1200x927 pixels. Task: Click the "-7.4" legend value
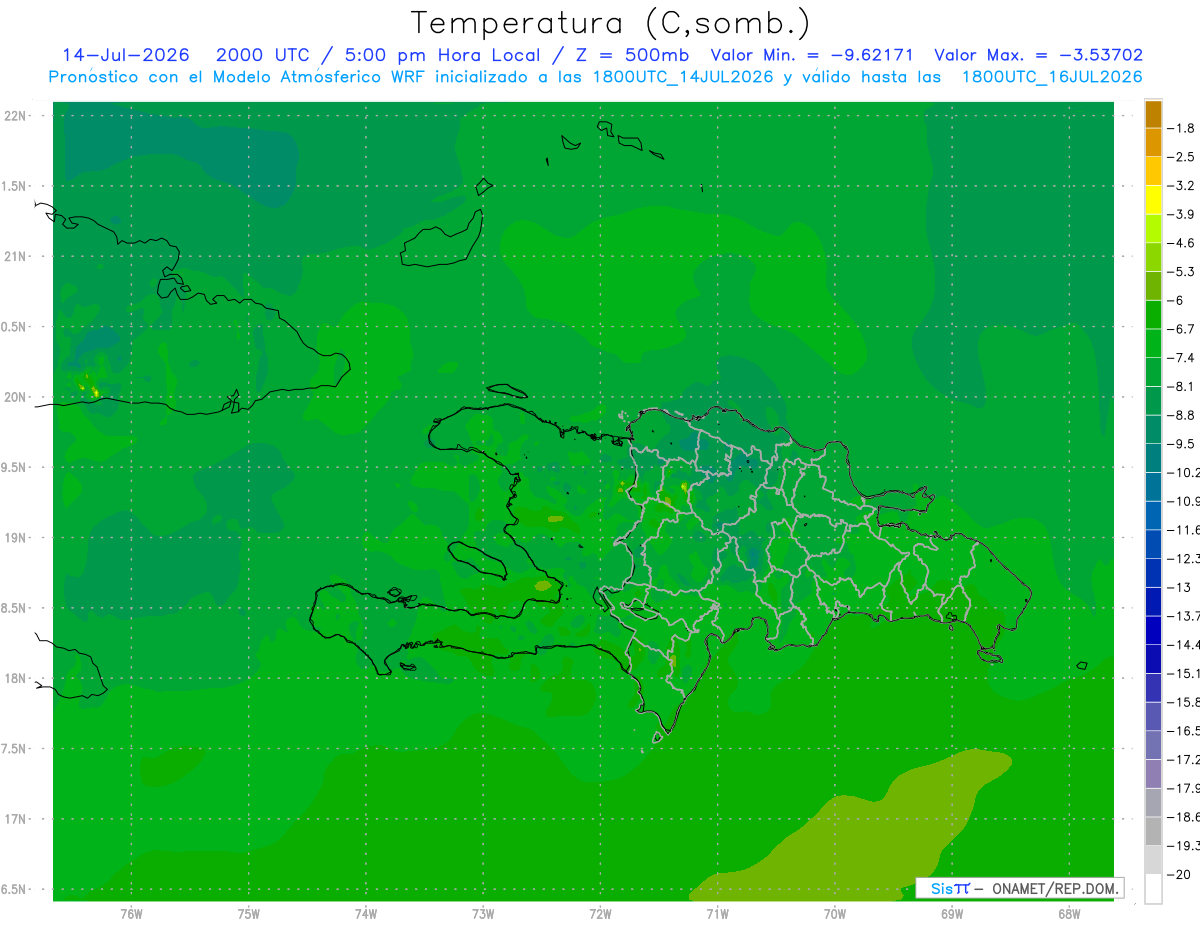coord(1181,358)
